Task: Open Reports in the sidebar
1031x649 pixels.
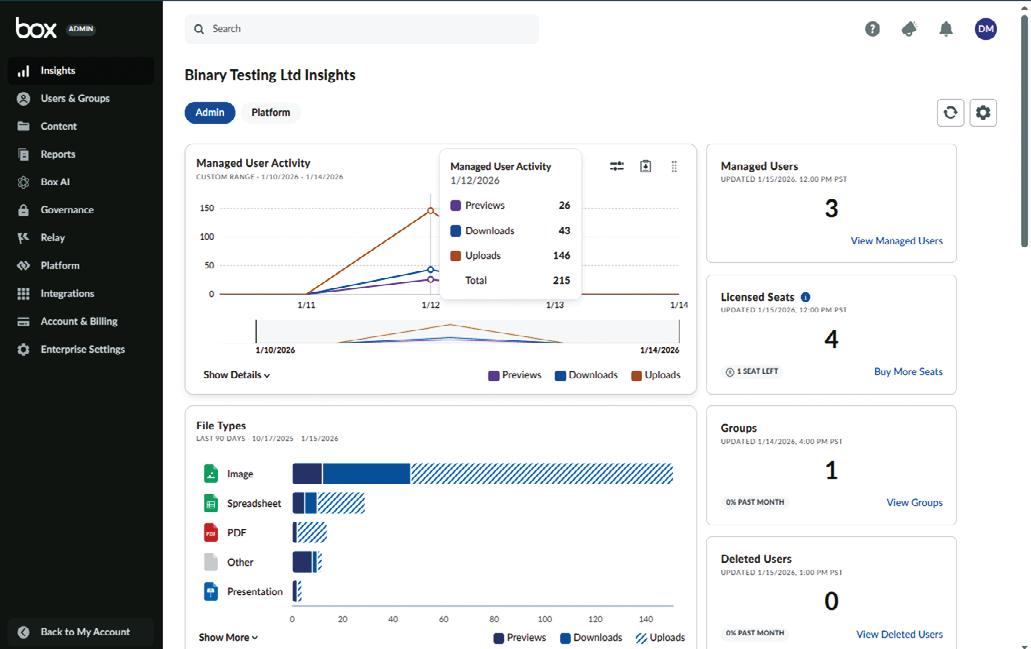Action: [80, 154]
